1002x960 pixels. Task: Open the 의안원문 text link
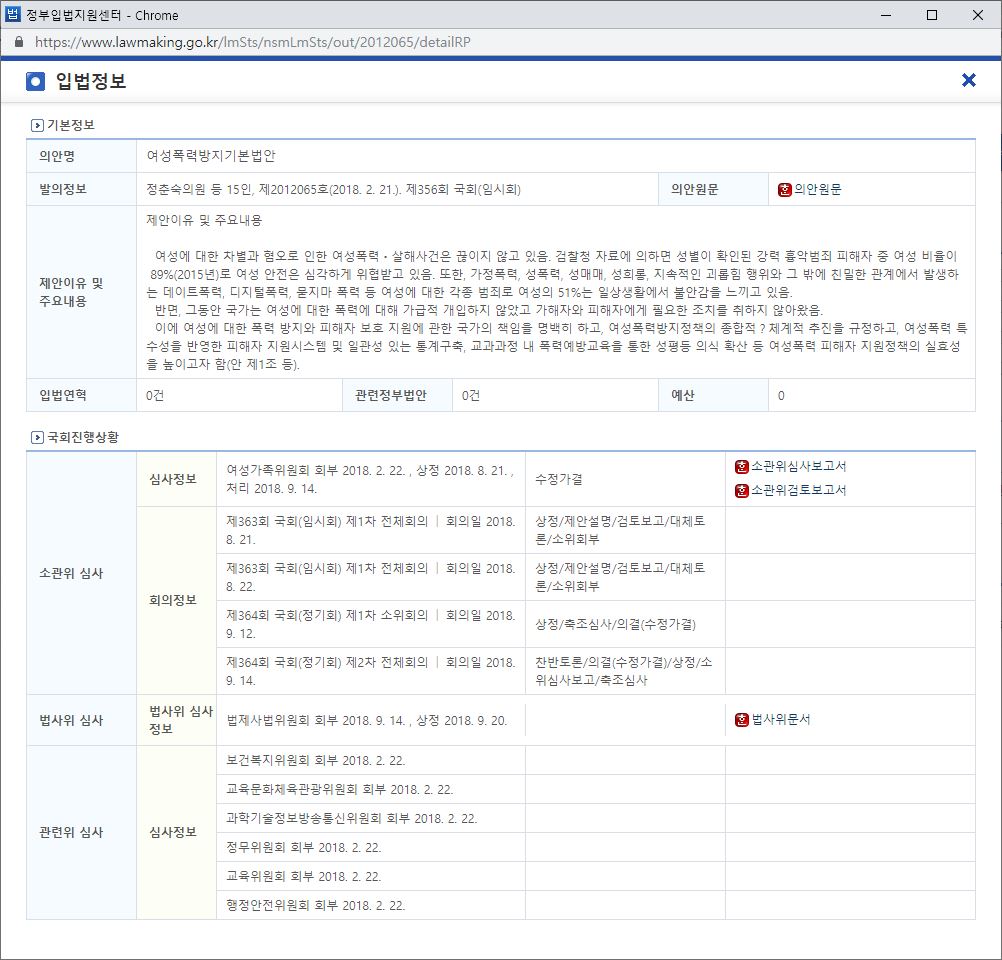click(x=818, y=189)
